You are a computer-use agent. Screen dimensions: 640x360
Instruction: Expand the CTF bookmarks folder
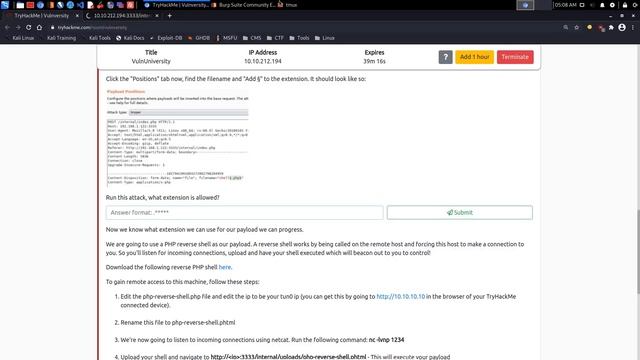[x=275, y=38]
